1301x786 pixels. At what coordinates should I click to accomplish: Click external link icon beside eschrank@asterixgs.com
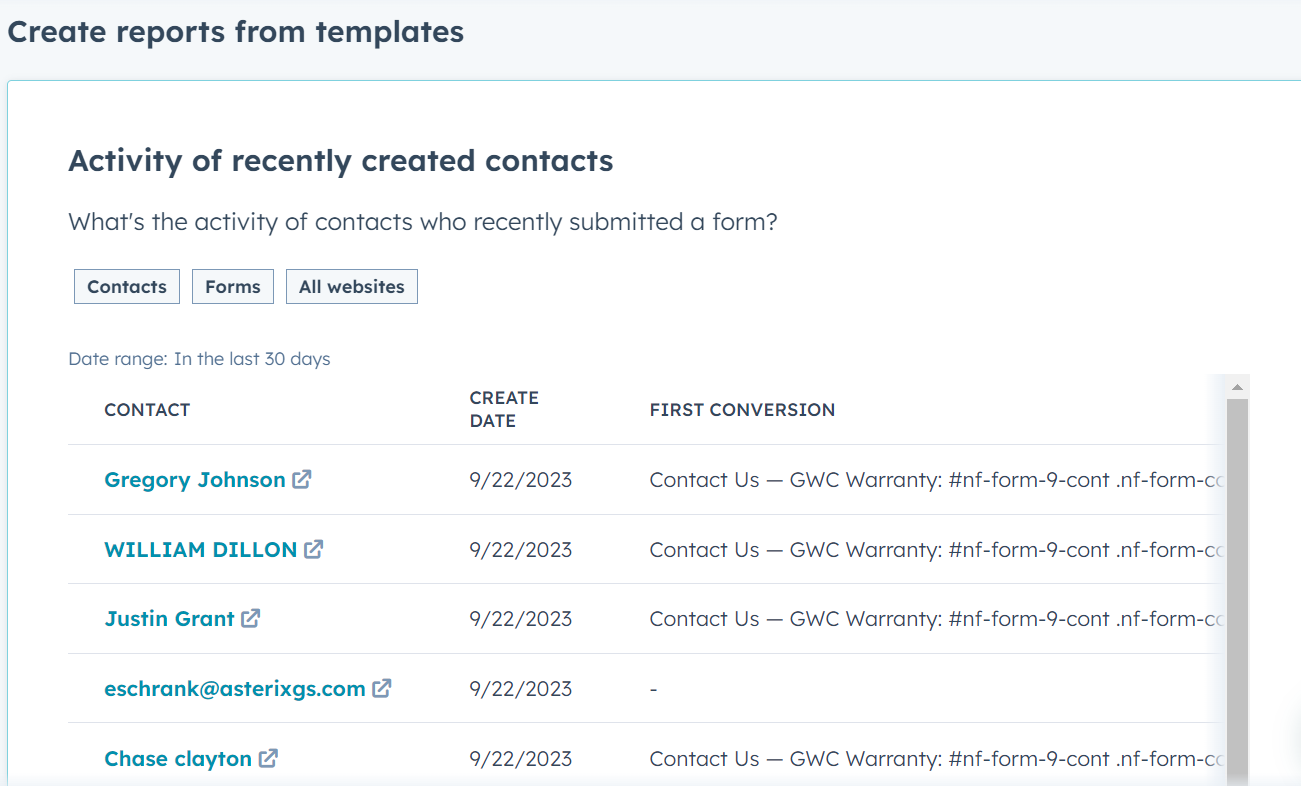[382, 688]
